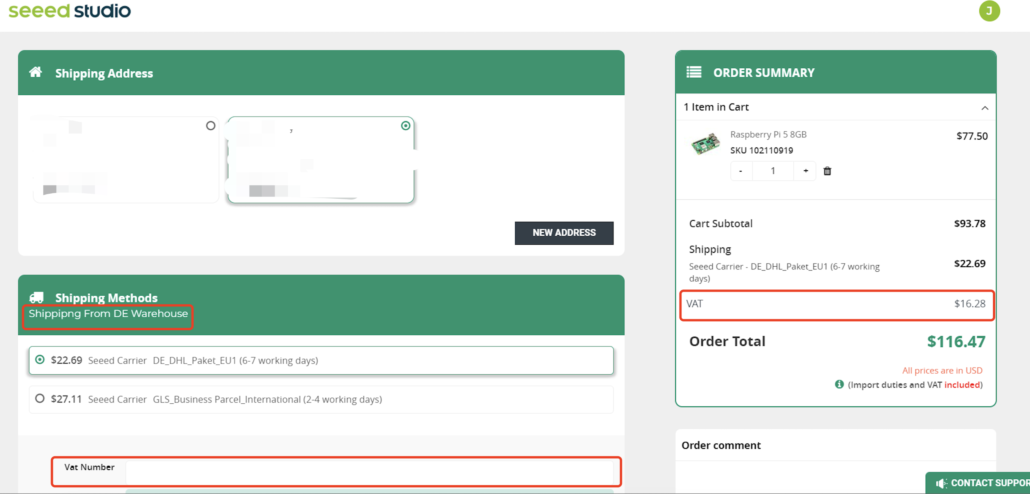The height and width of the screenshot is (494, 1030).
Task: Click the Contact Support speaker icon
Action: (x=940, y=483)
